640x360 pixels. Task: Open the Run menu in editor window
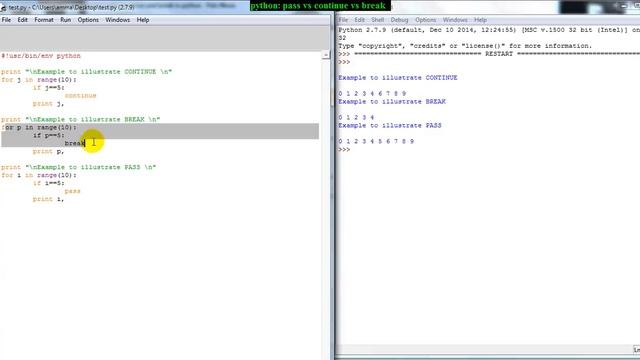pyautogui.click(x=65, y=20)
